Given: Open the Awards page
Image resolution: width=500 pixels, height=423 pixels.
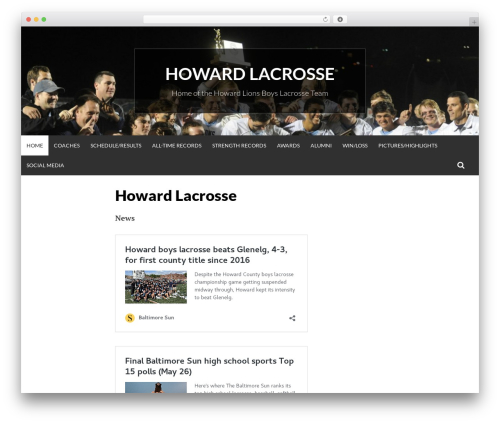Looking at the screenshot, I should tap(288, 146).
